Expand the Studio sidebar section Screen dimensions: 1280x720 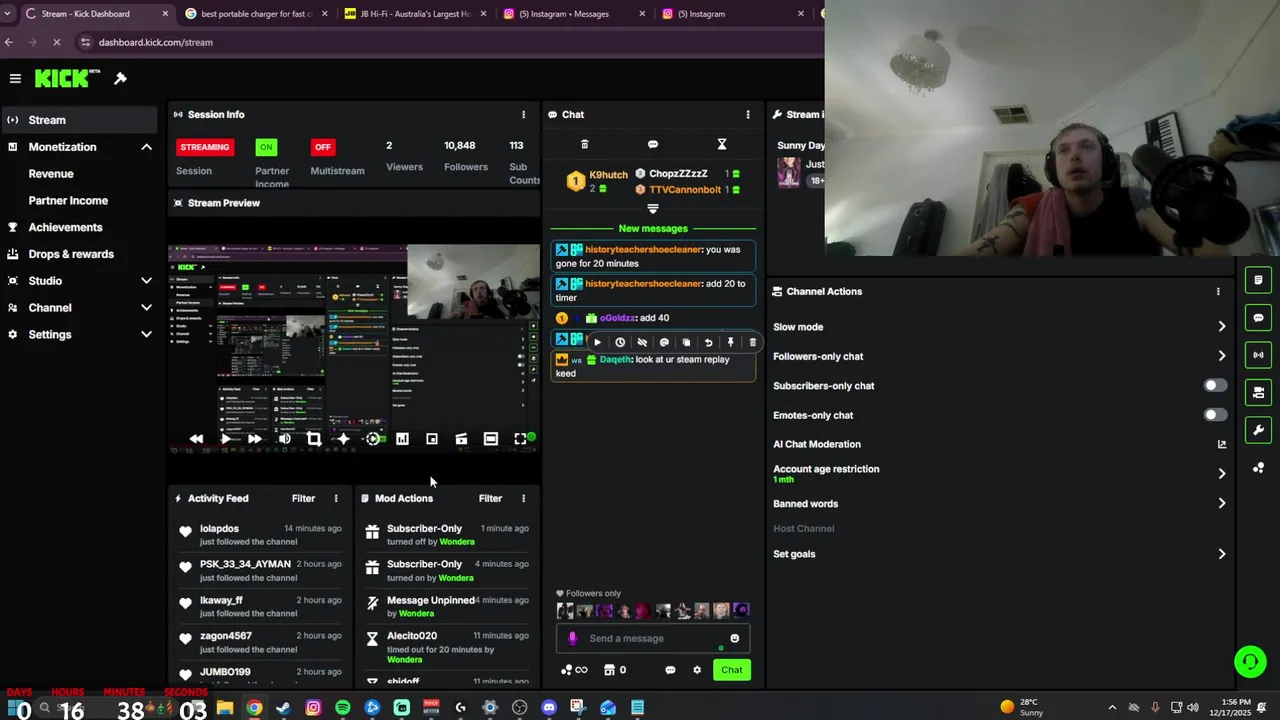pyautogui.click(x=146, y=281)
